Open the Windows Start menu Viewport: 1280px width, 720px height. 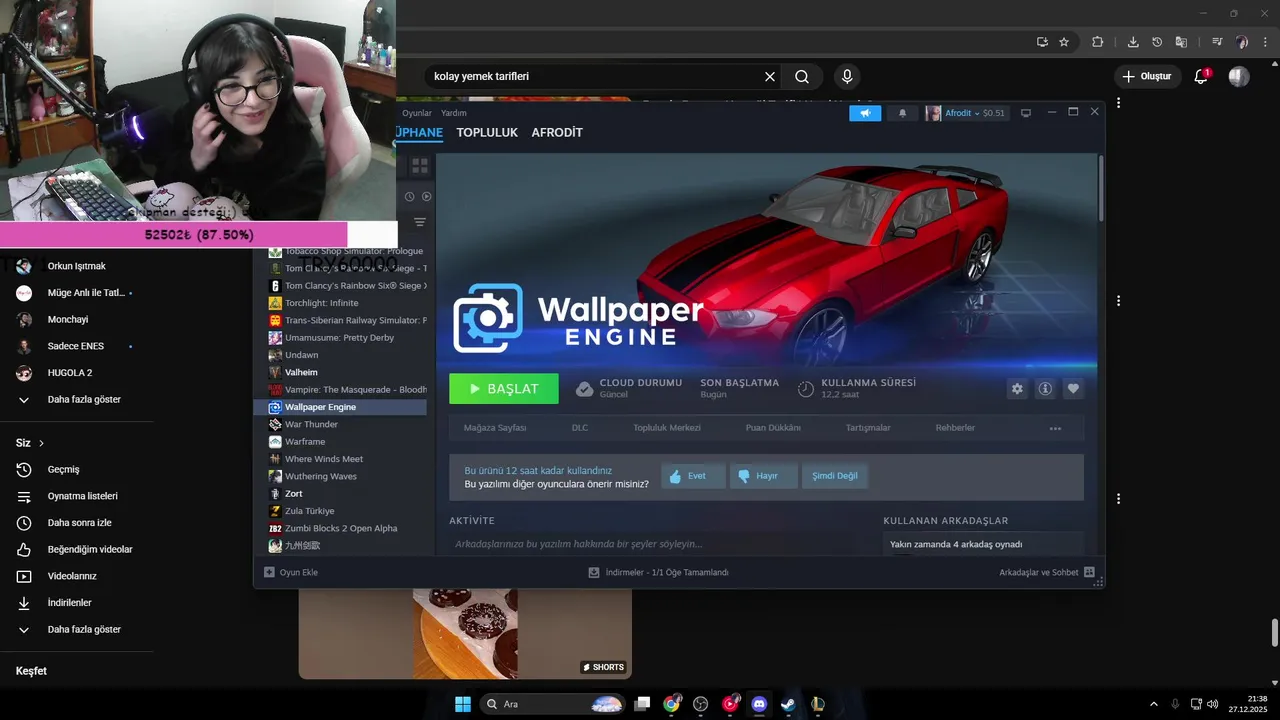pyautogui.click(x=463, y=704)
